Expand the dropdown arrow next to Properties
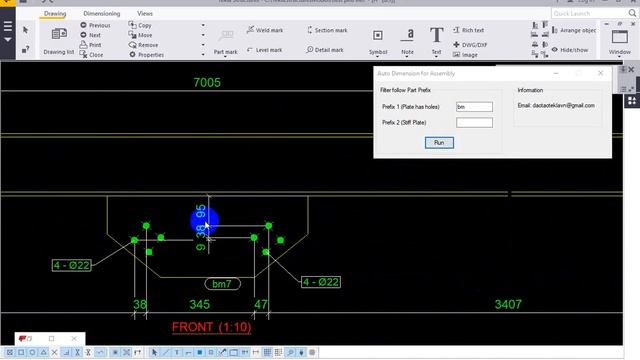The image size is (640, 360). coord(203,55)
